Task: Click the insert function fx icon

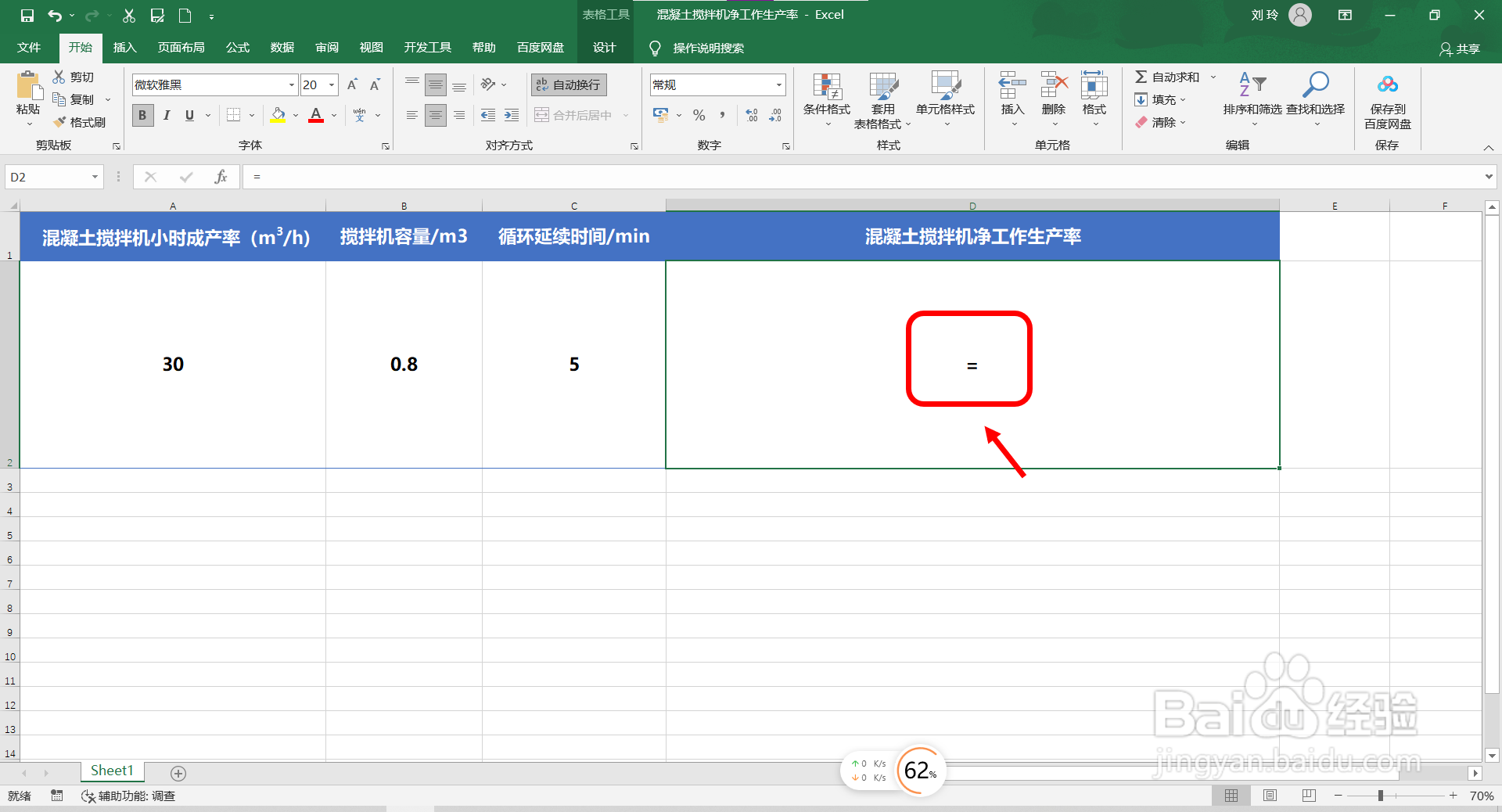Action: click(x=221, y=177)
